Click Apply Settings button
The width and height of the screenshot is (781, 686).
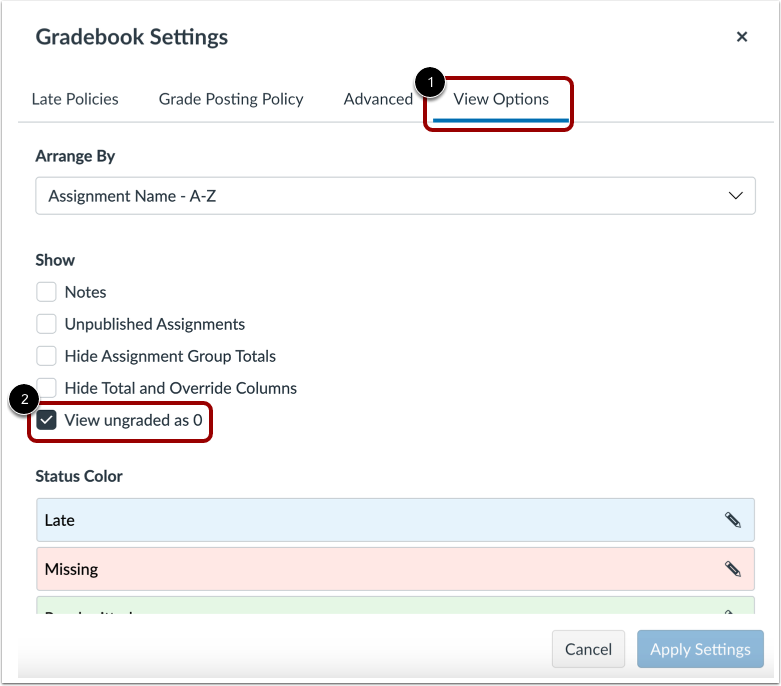click(x=700, y=649)
